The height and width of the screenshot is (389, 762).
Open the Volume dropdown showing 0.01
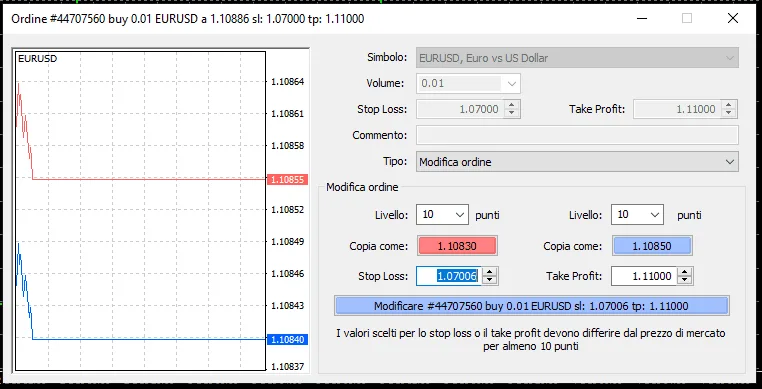click(x=468, y=84)
